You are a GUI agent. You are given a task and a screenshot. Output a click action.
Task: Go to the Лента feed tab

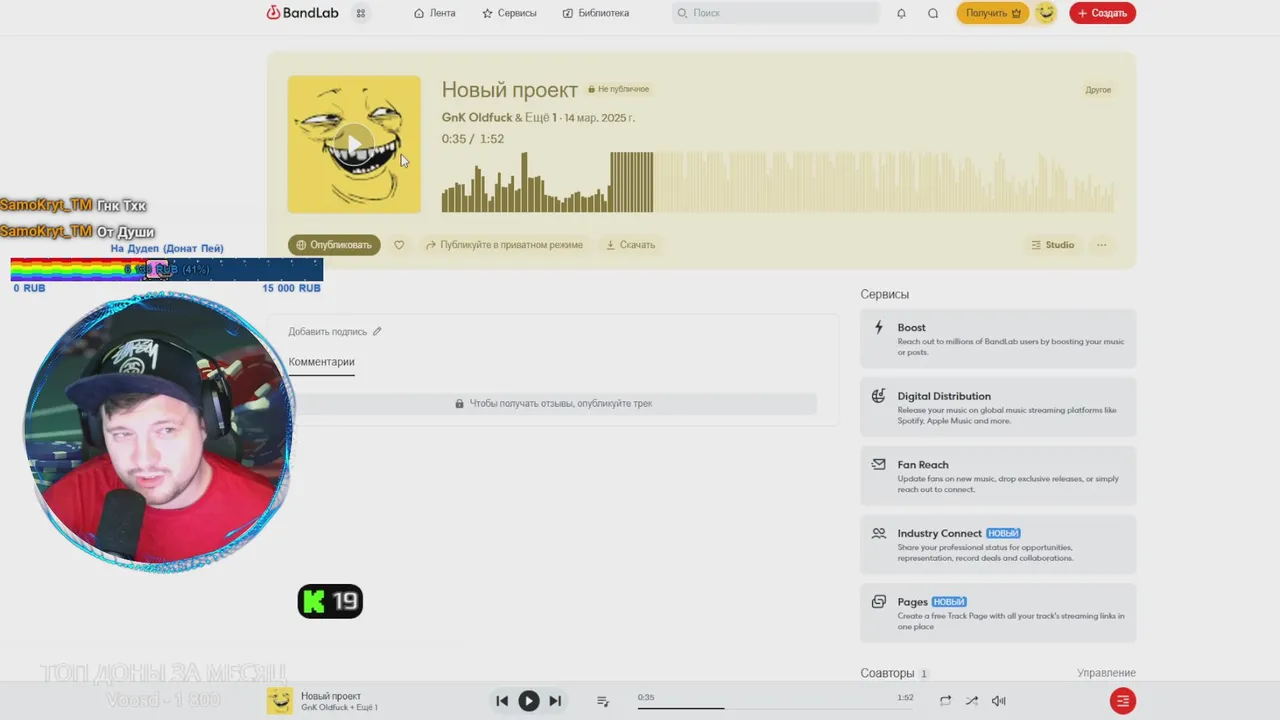(435, 13)
